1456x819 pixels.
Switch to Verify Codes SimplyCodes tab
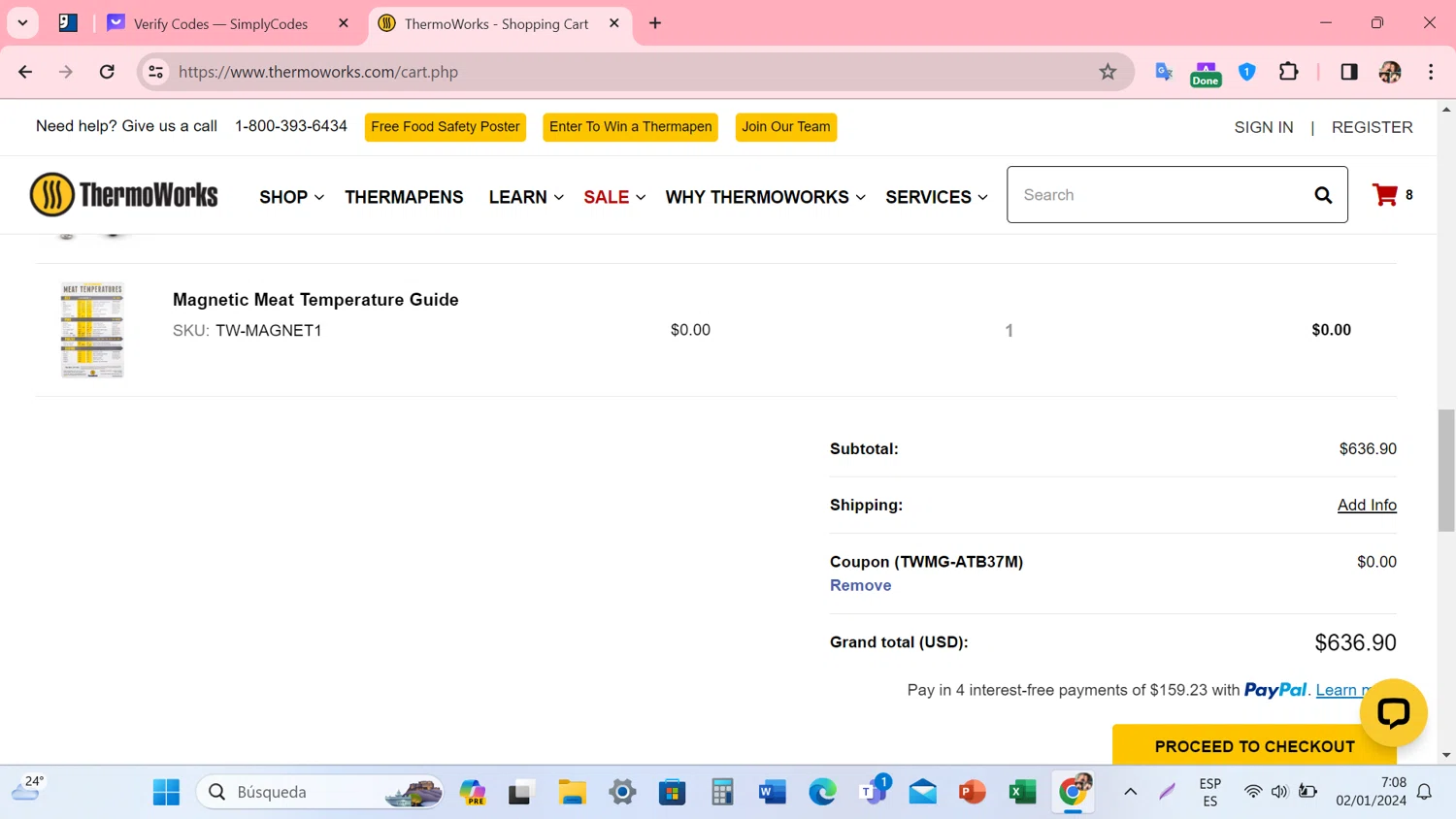228,23
